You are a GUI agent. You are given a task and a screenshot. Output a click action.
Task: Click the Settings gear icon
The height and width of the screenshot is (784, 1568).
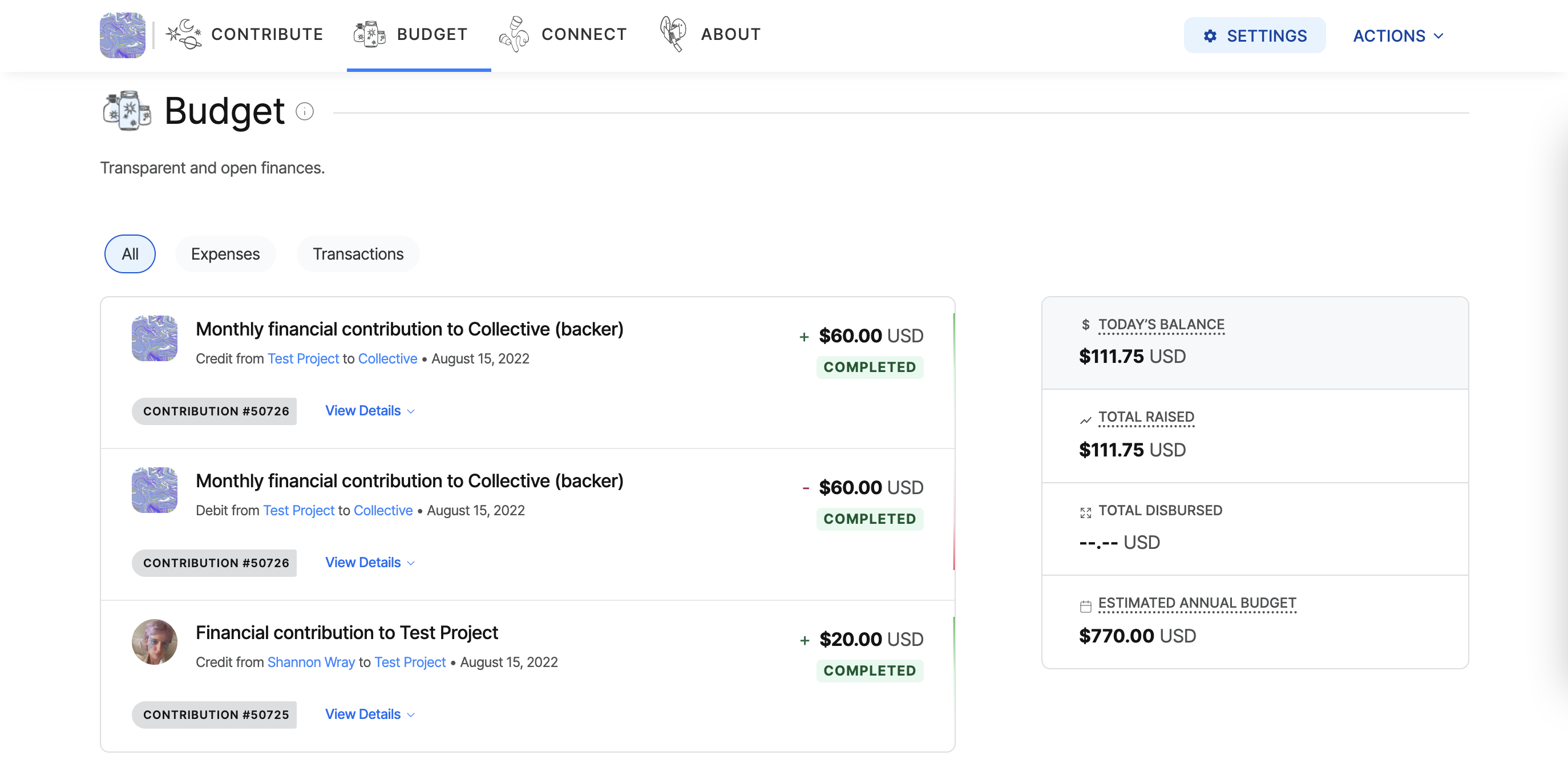tap(1210, 36)
